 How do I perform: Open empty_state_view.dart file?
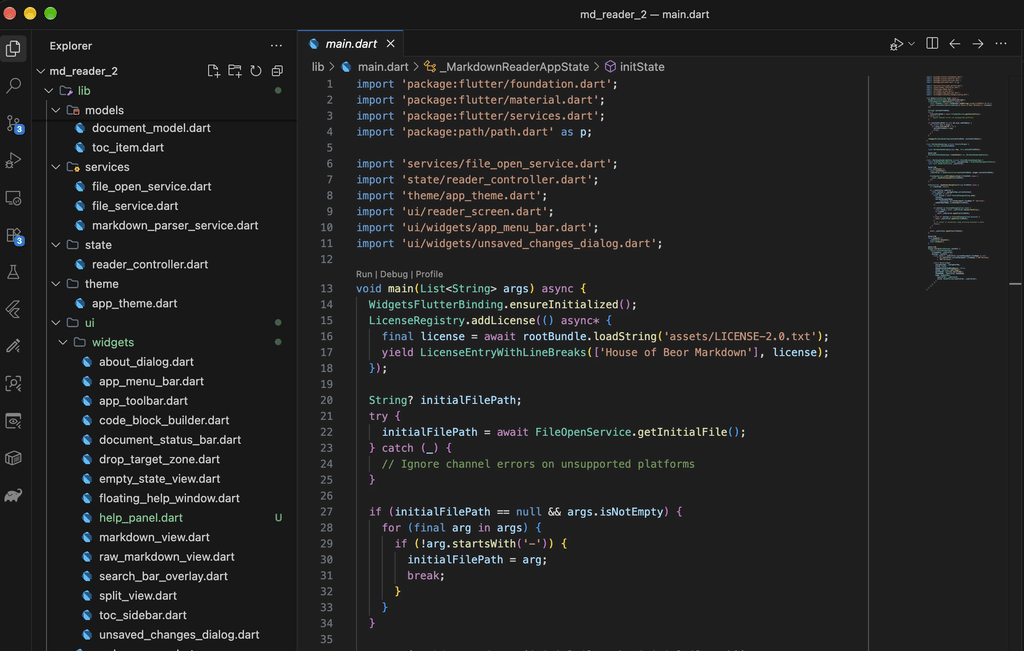click(159, 479)
